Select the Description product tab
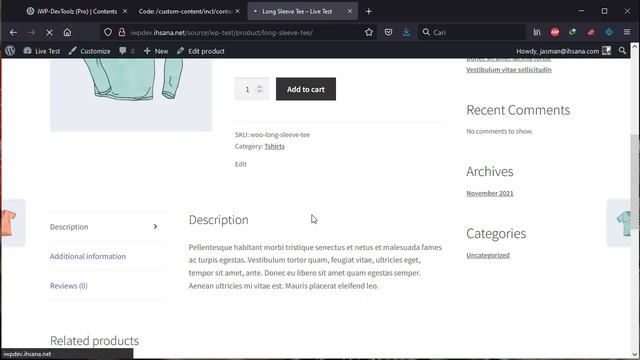 [69, 227]
